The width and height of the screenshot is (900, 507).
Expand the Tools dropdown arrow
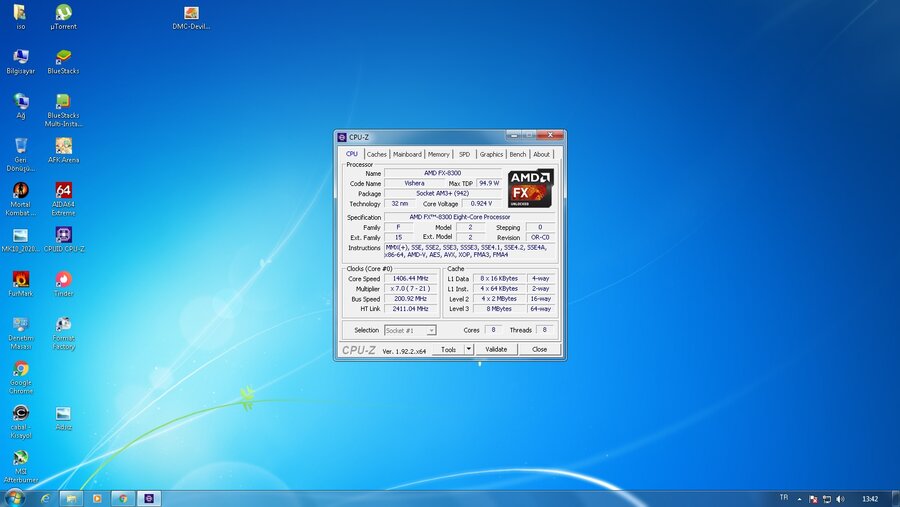tap(468, 349)
